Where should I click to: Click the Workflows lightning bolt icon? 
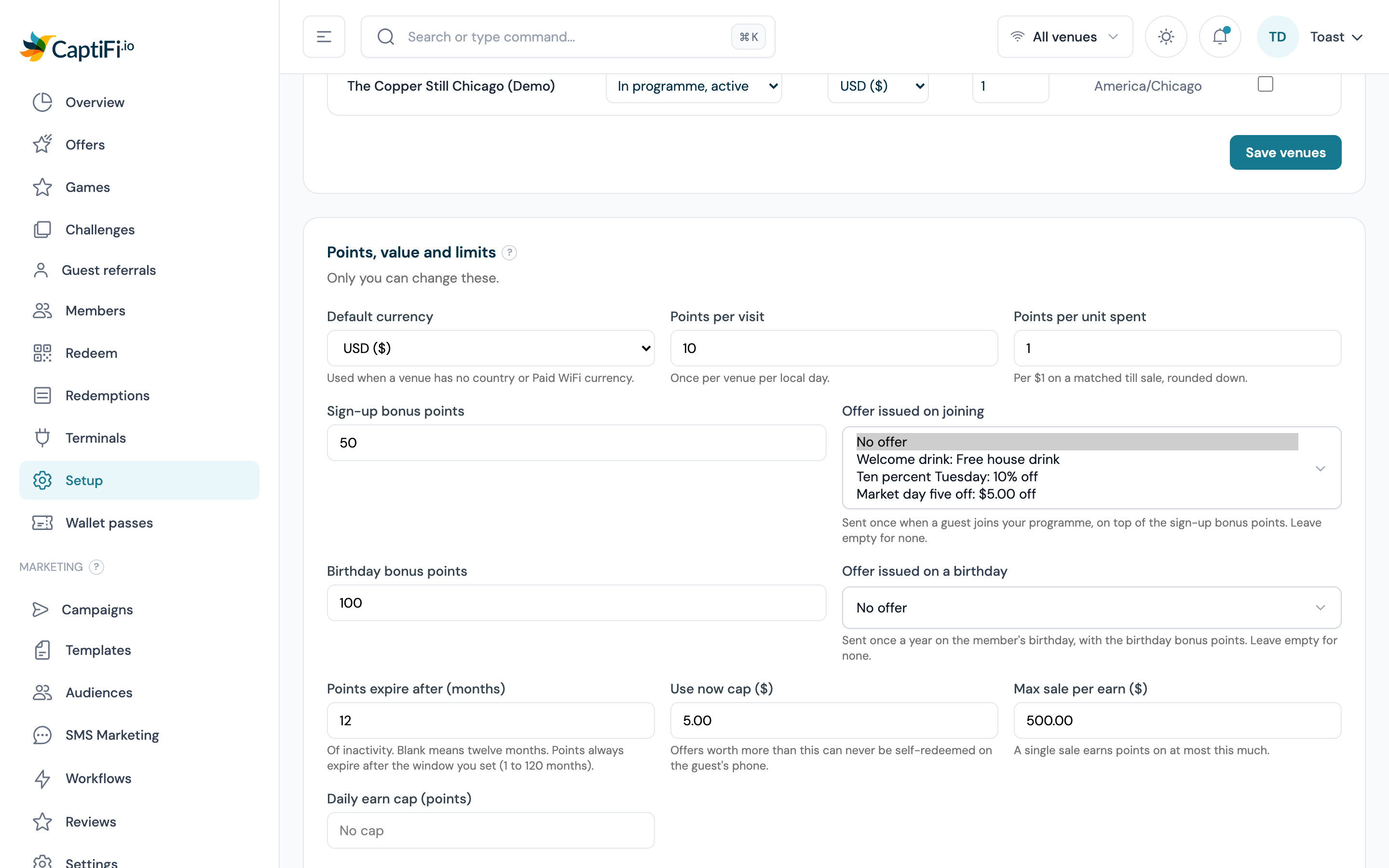tap(42, 778)
